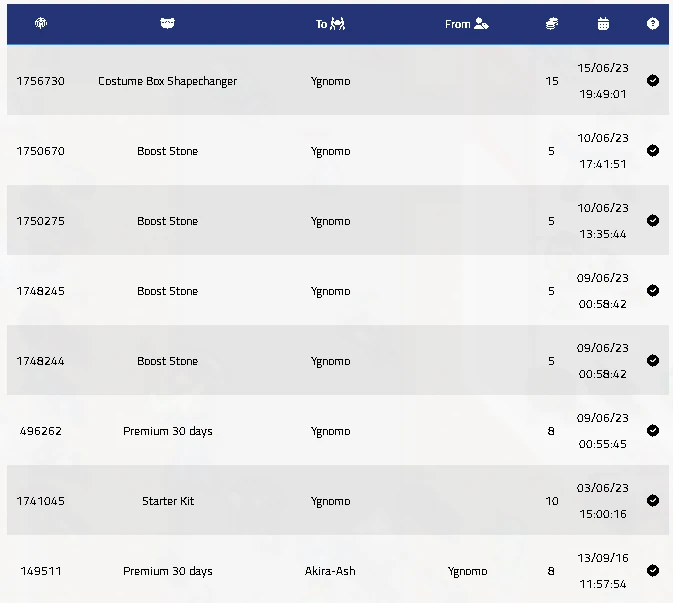Click price 8 in row 496262
Screen dimensions: 673x603
[551, 431]
